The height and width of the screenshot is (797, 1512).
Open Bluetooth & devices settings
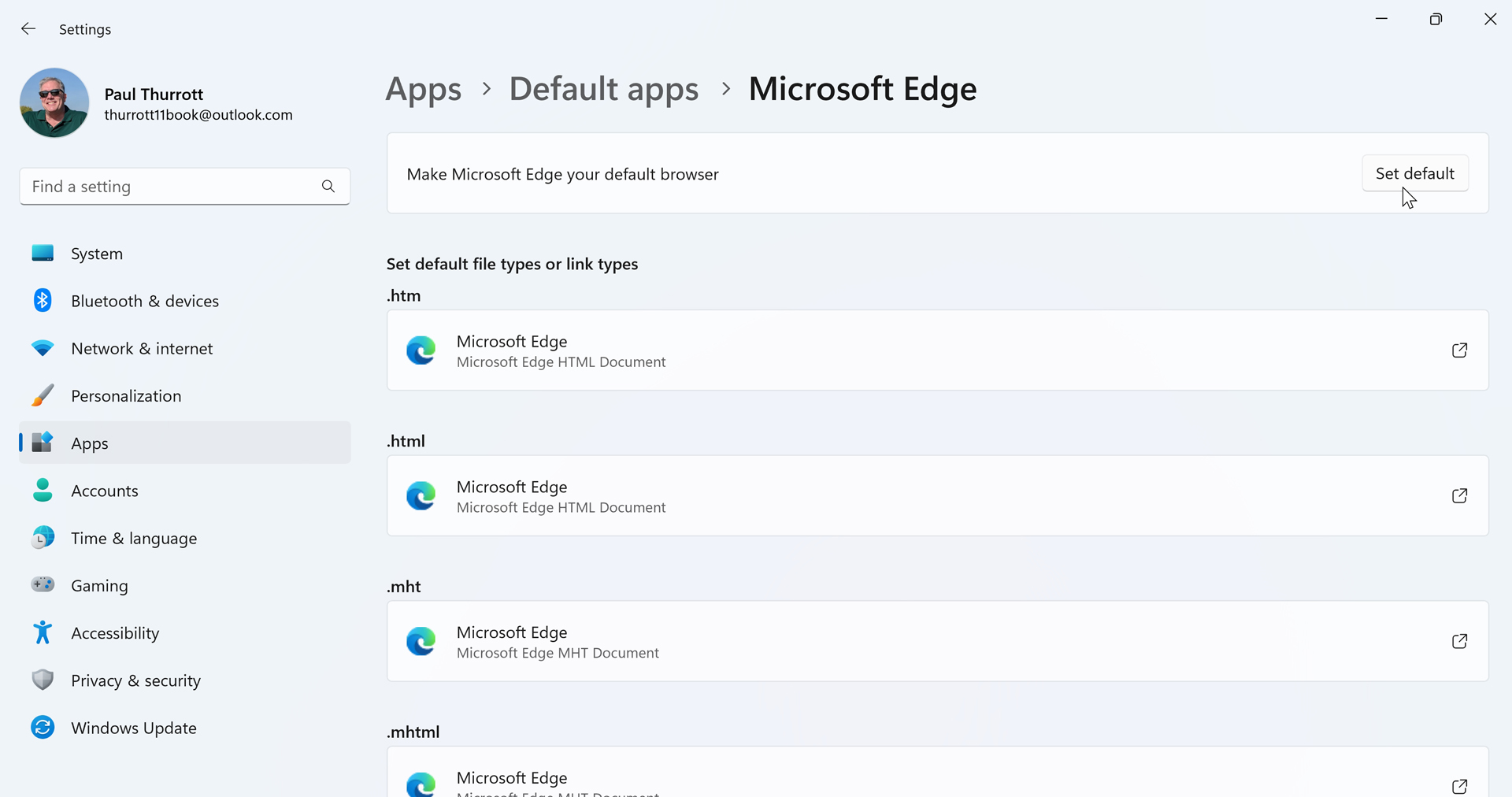(145, 301)
